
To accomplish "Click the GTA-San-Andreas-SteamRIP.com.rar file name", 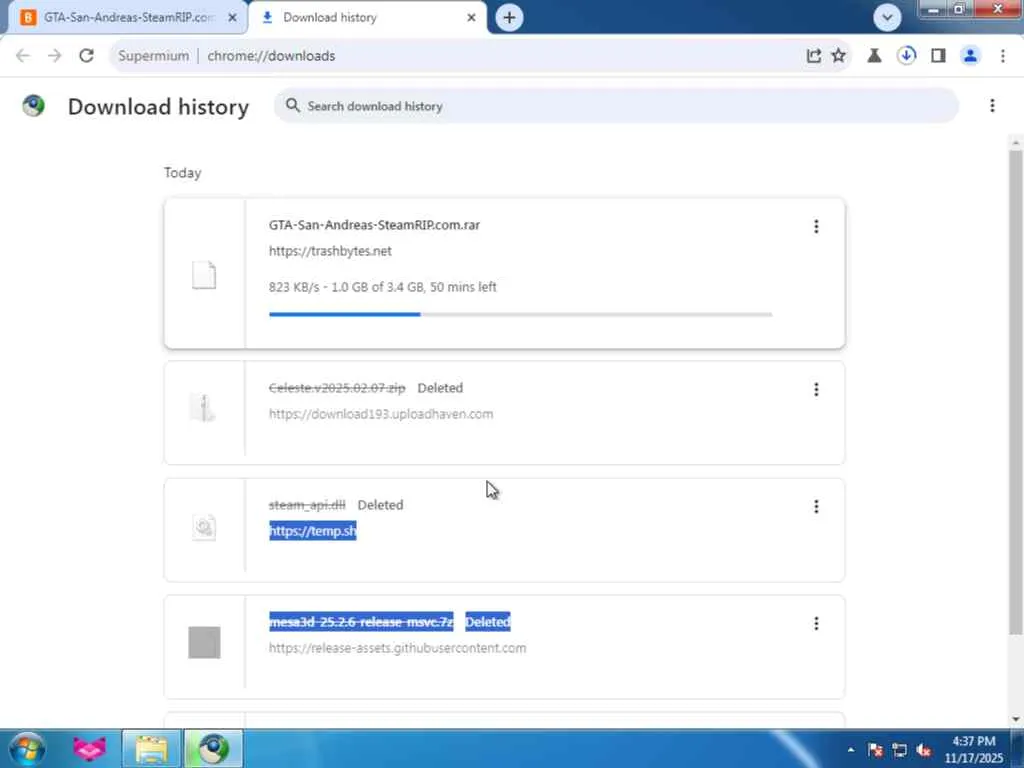I will [374, 225].
